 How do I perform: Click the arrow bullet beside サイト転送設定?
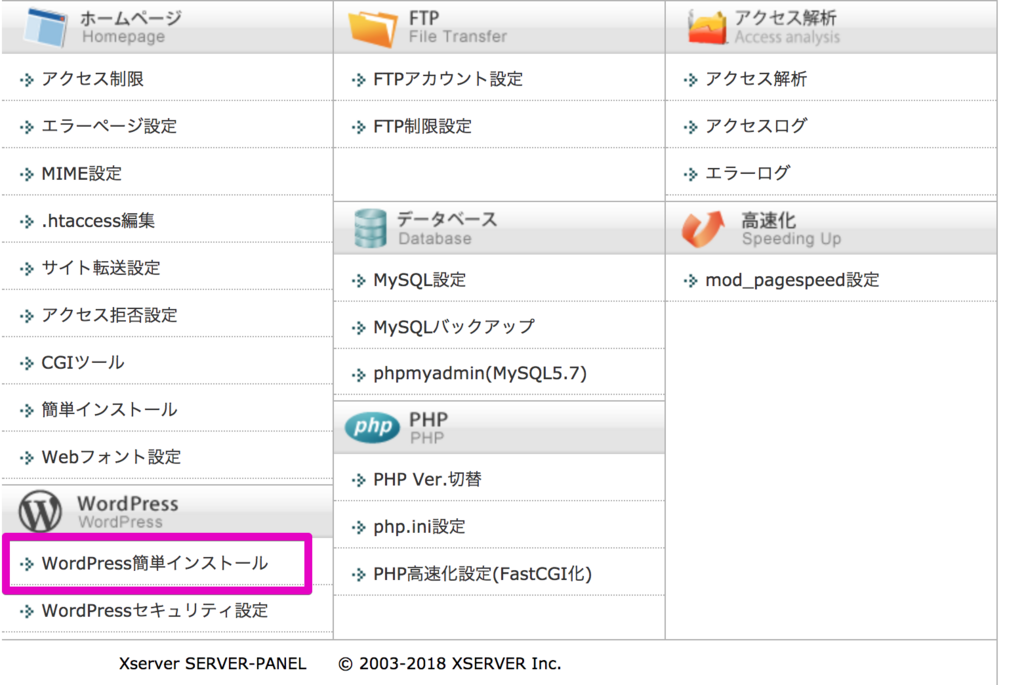27,268
